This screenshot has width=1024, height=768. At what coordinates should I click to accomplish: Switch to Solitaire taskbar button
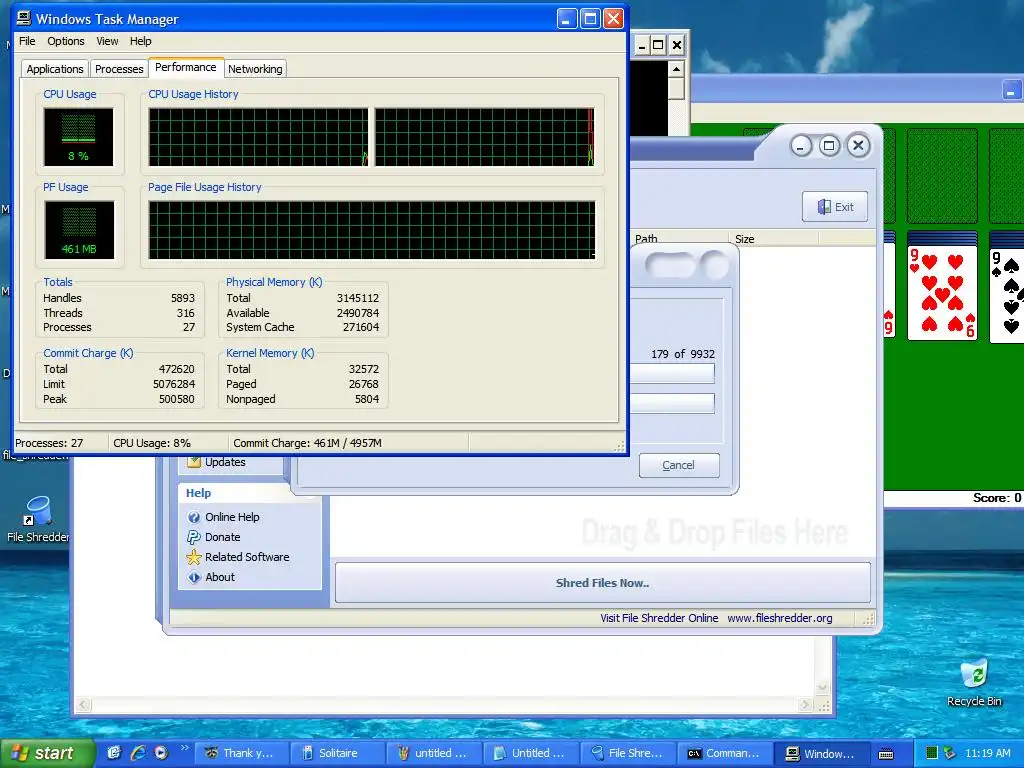tap(336, 753)
